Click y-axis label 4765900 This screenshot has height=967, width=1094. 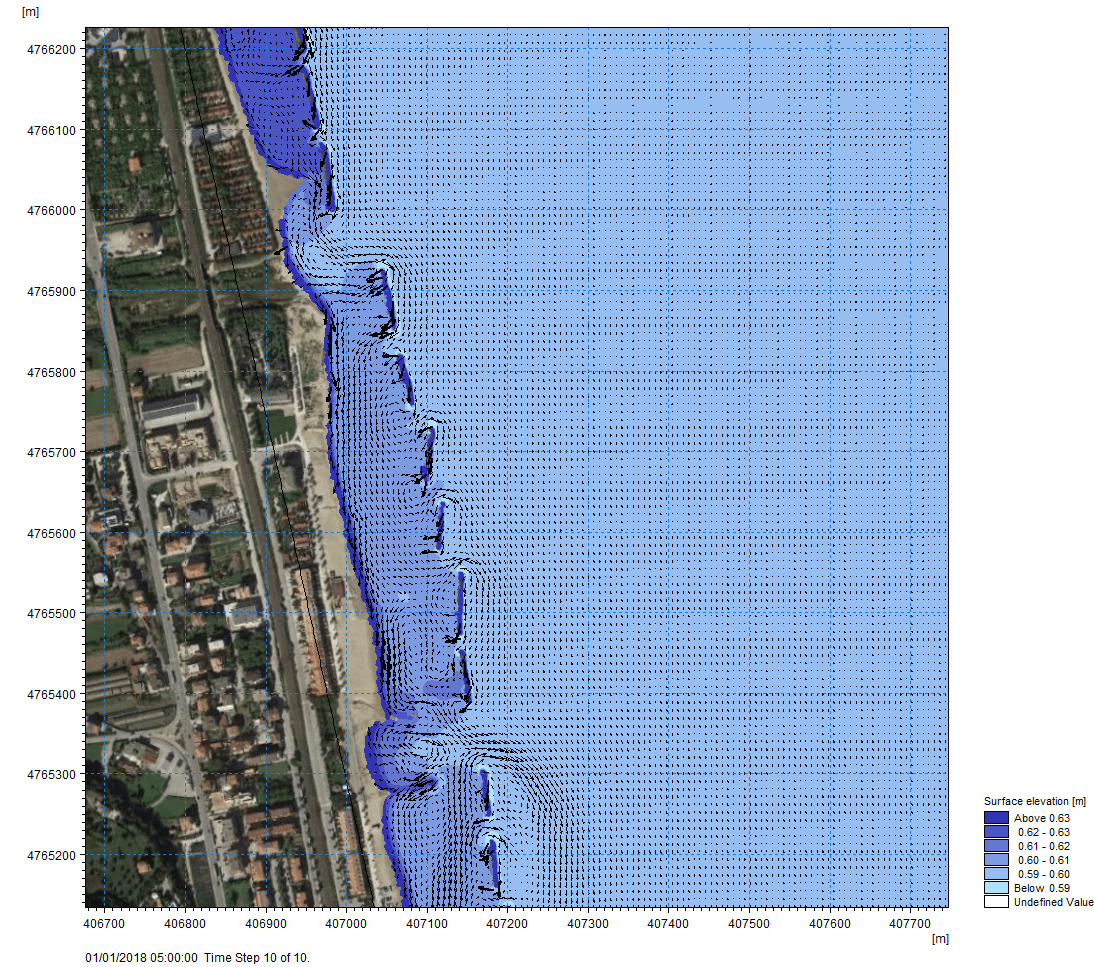click(51, 292)
